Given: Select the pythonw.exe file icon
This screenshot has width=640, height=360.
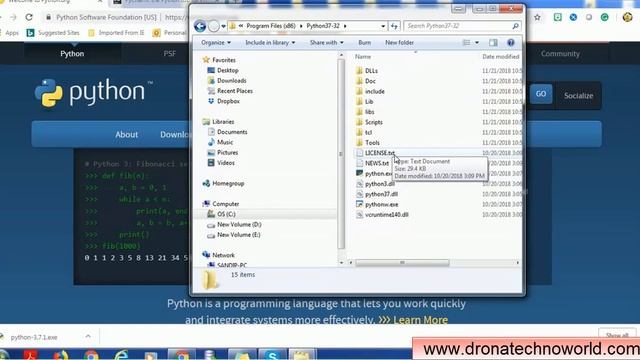Looking at the screenshot, I should (359, 204).
